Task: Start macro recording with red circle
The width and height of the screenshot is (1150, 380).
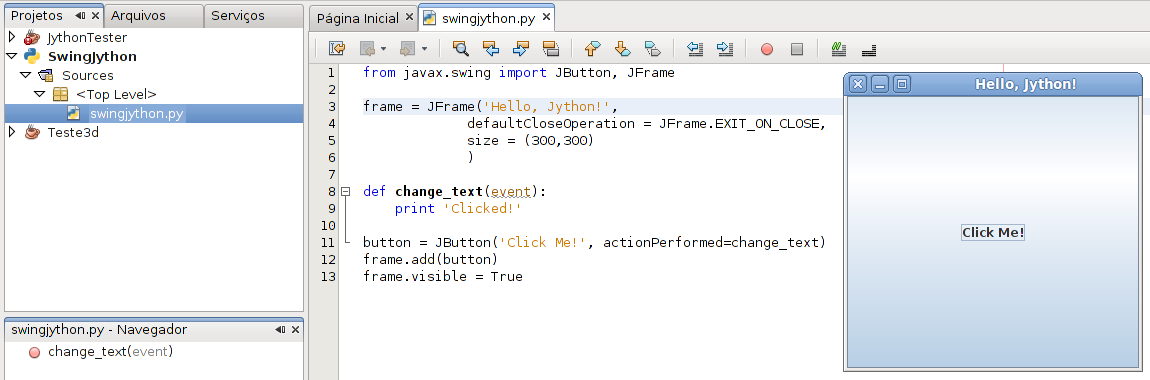Action: coord(766,49)
